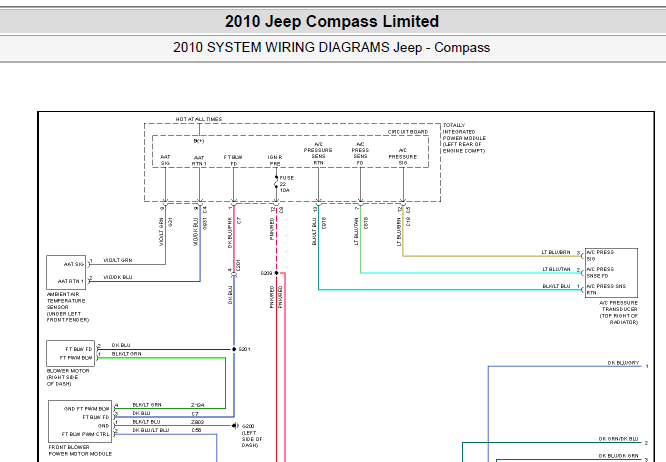Click the vertical 'VIOLT GRN' wire label

coord(161,232)
